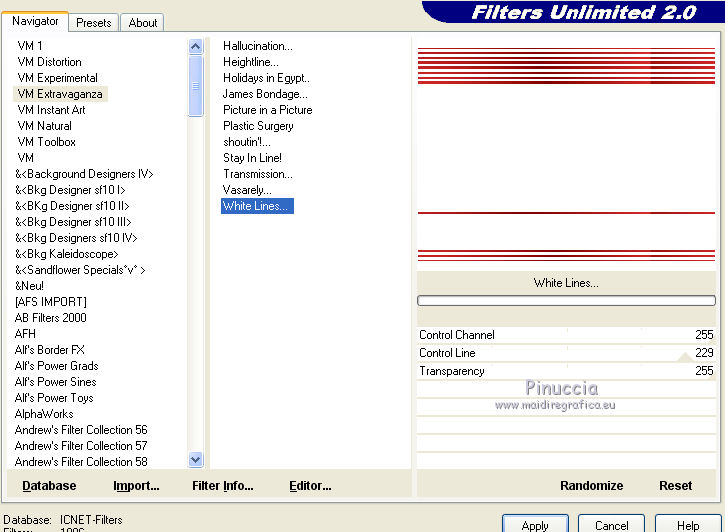Select &<Sandflower Specials°v°> category
This screenshot has width=725, height=532.
pos(80,270)
